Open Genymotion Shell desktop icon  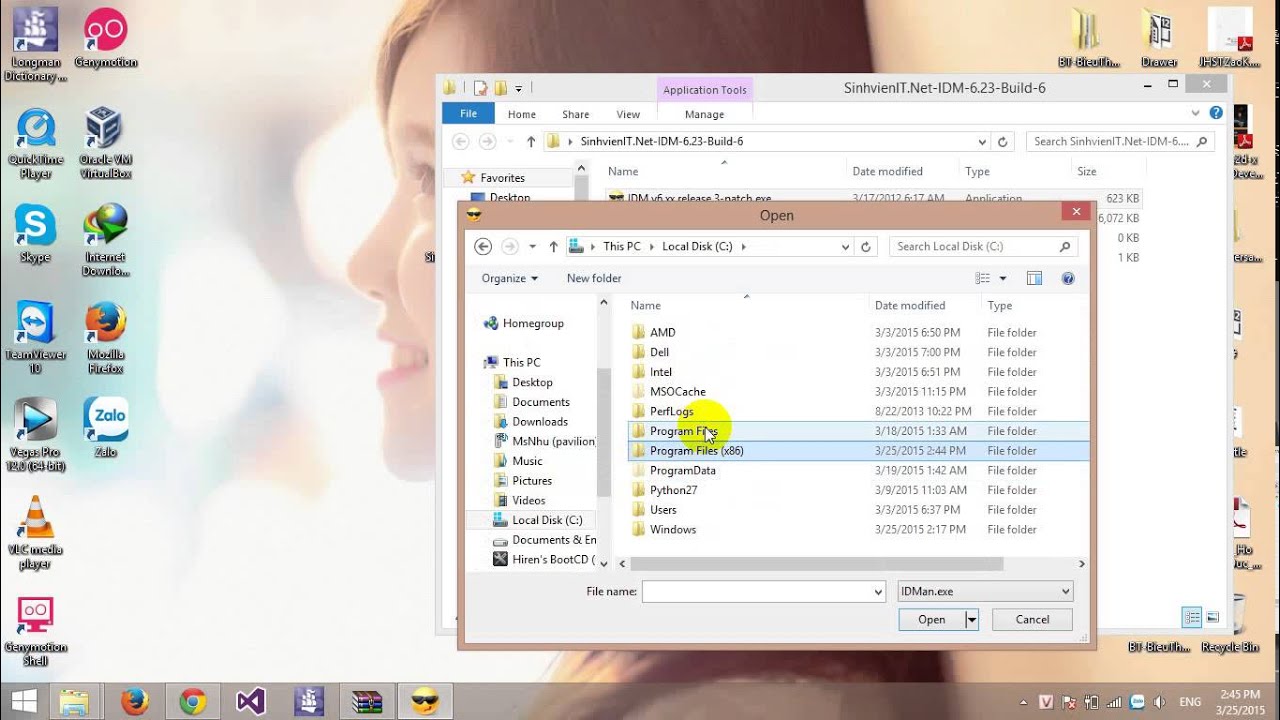[x=36, y=631]
